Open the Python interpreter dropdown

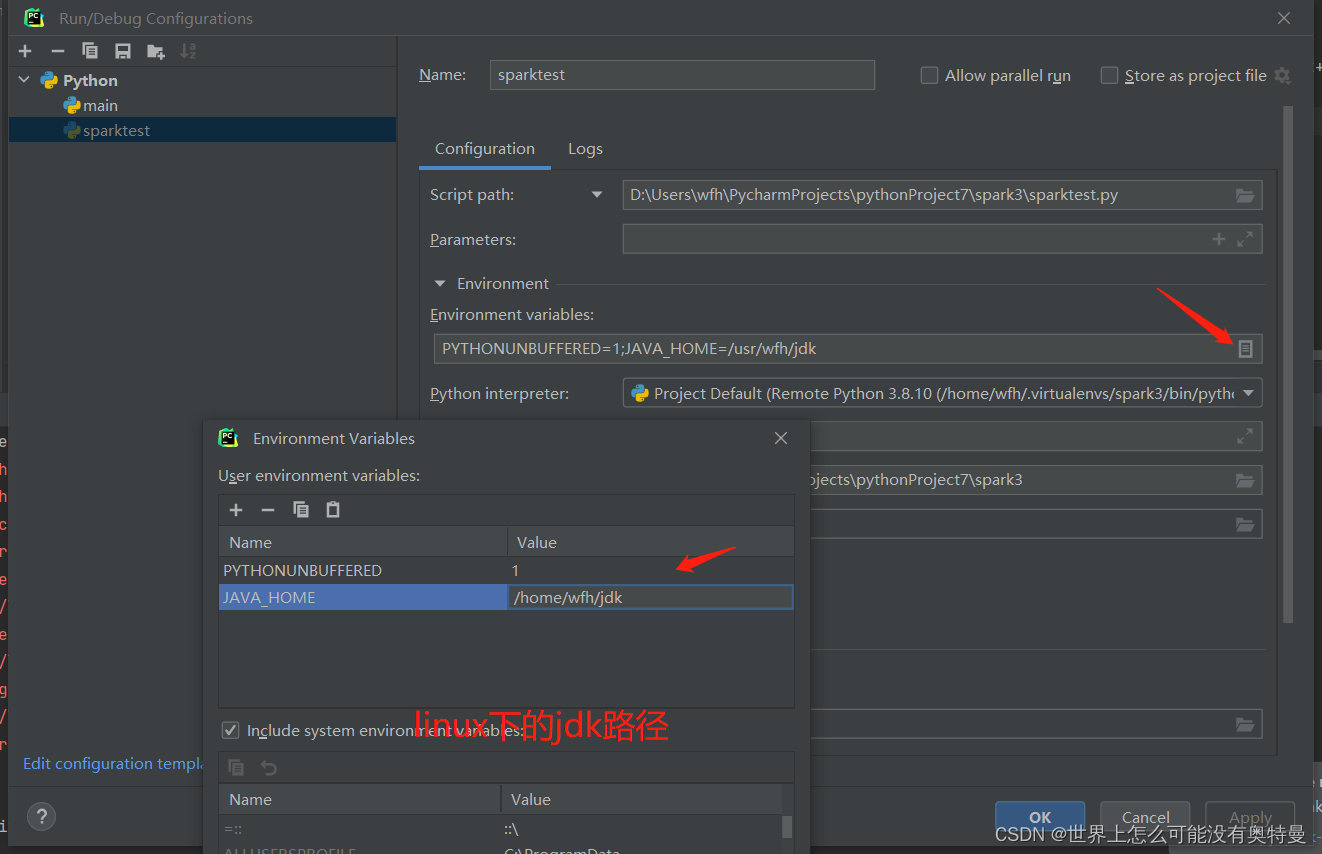point(1248,394)
